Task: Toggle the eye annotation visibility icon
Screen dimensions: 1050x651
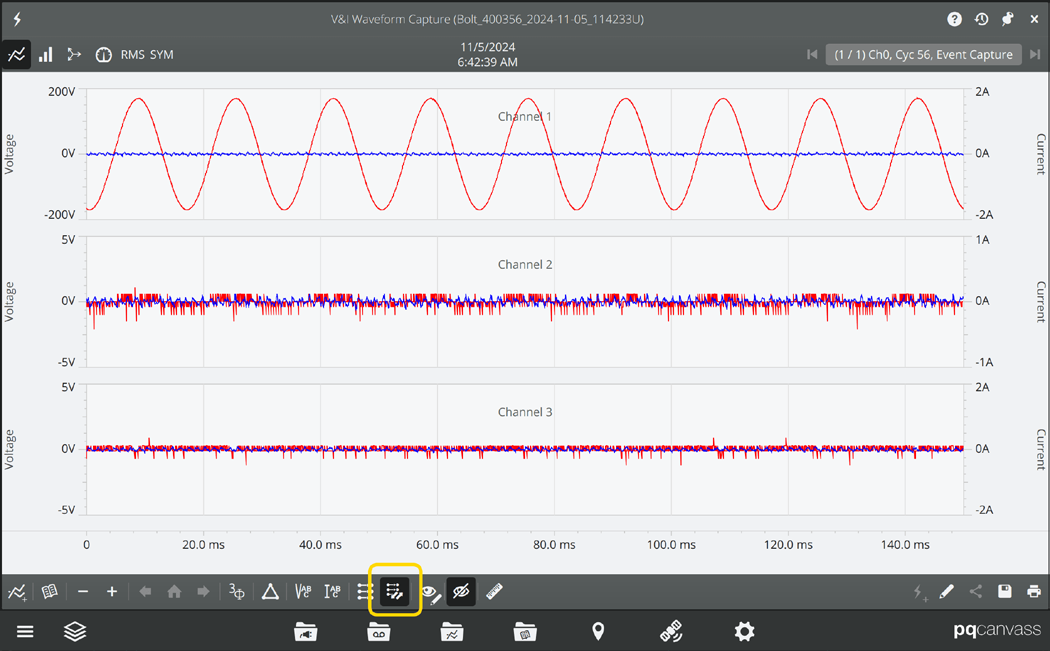Action: click(429, 591)
